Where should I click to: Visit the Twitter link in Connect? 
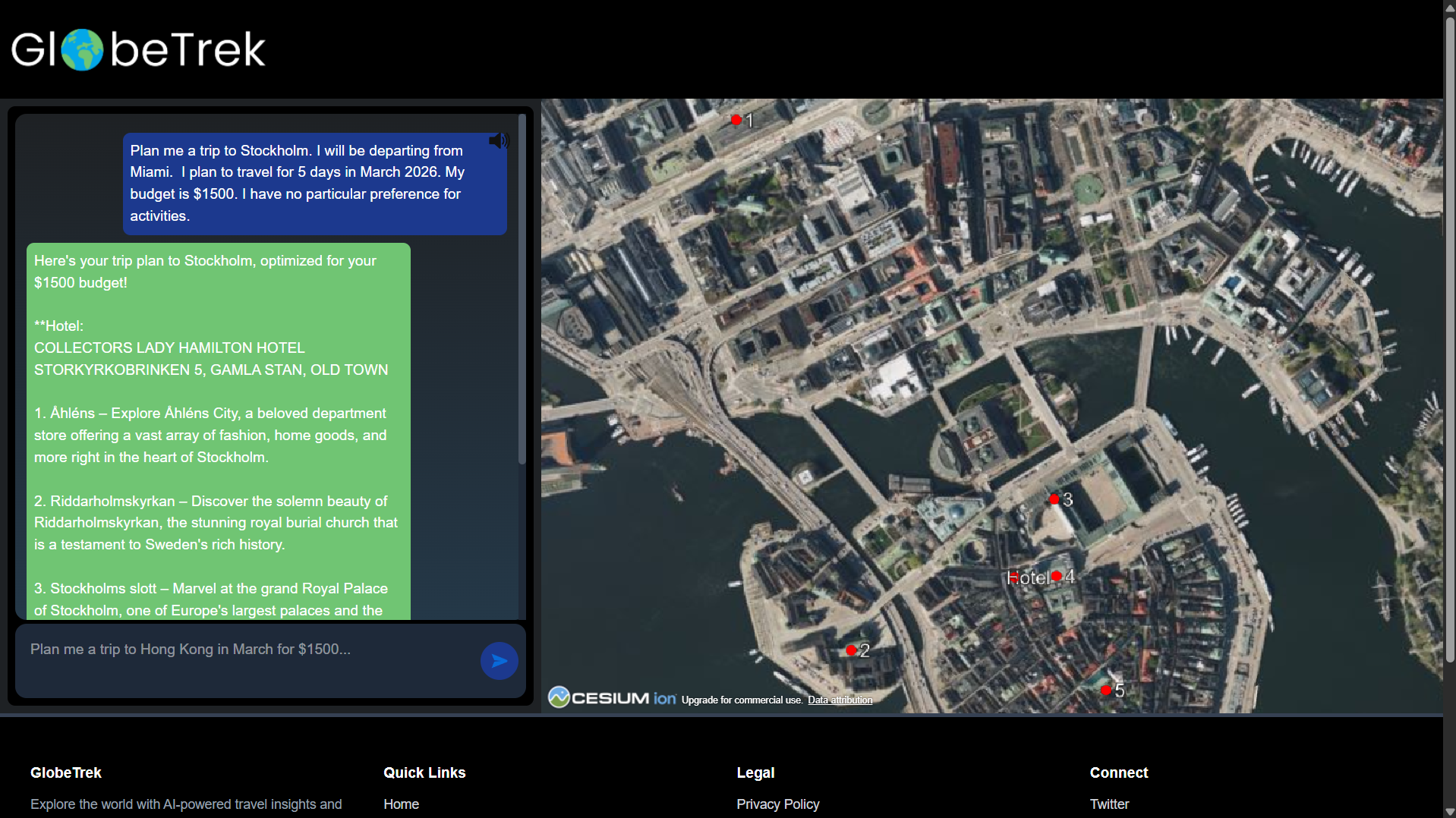point(1109,804)
